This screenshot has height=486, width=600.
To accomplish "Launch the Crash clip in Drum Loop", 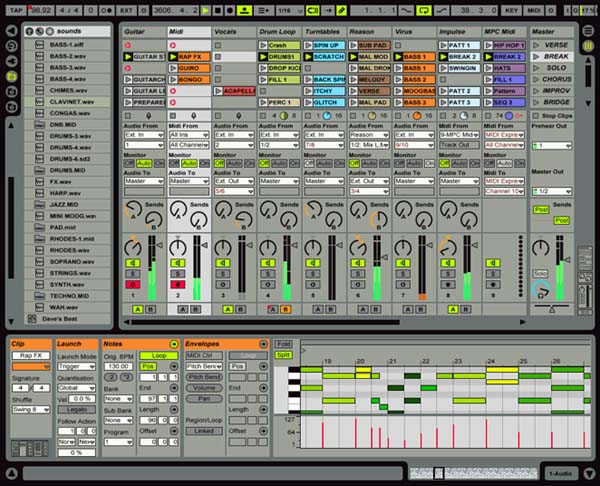I will pyautogui.click(x=279, y=45).
